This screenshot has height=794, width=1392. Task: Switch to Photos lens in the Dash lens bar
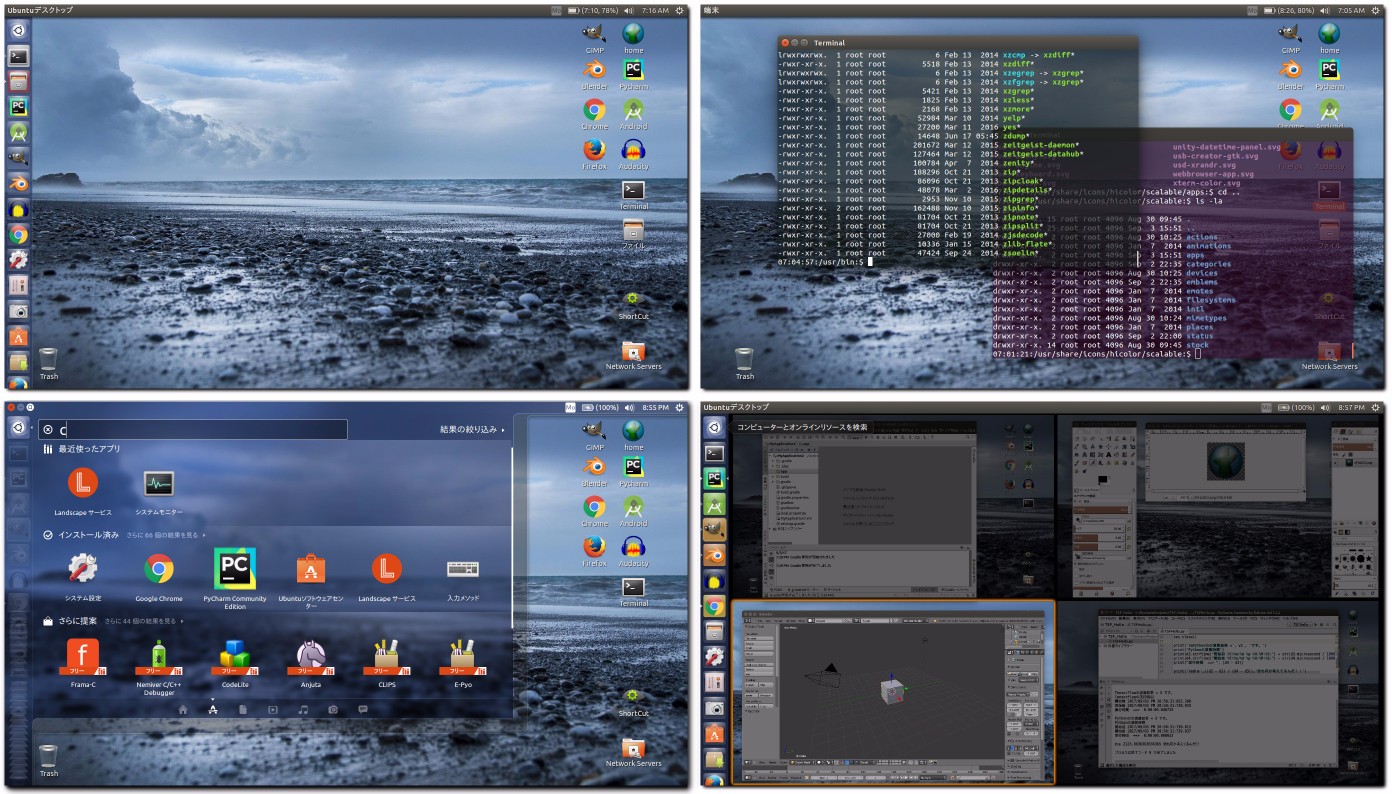coord(333,709)
